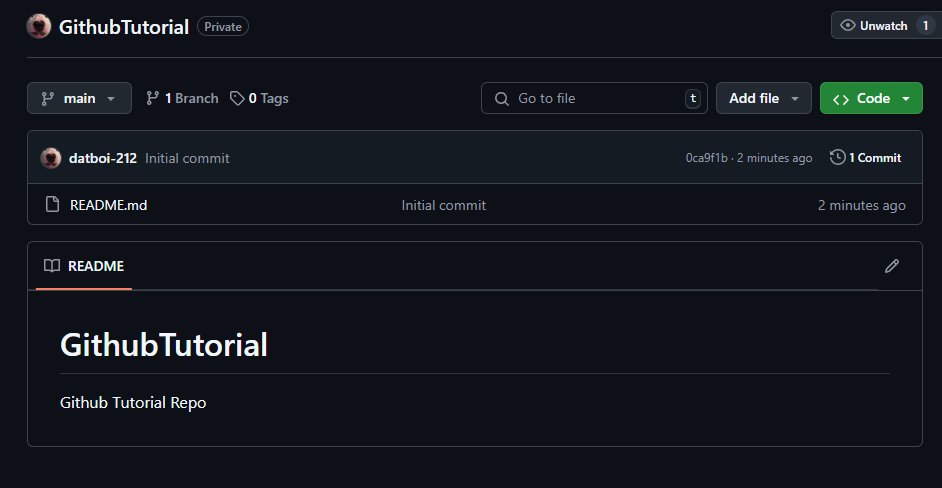Open the green Code dropdown
942x488 pixels.
click(x=871, y=98)
